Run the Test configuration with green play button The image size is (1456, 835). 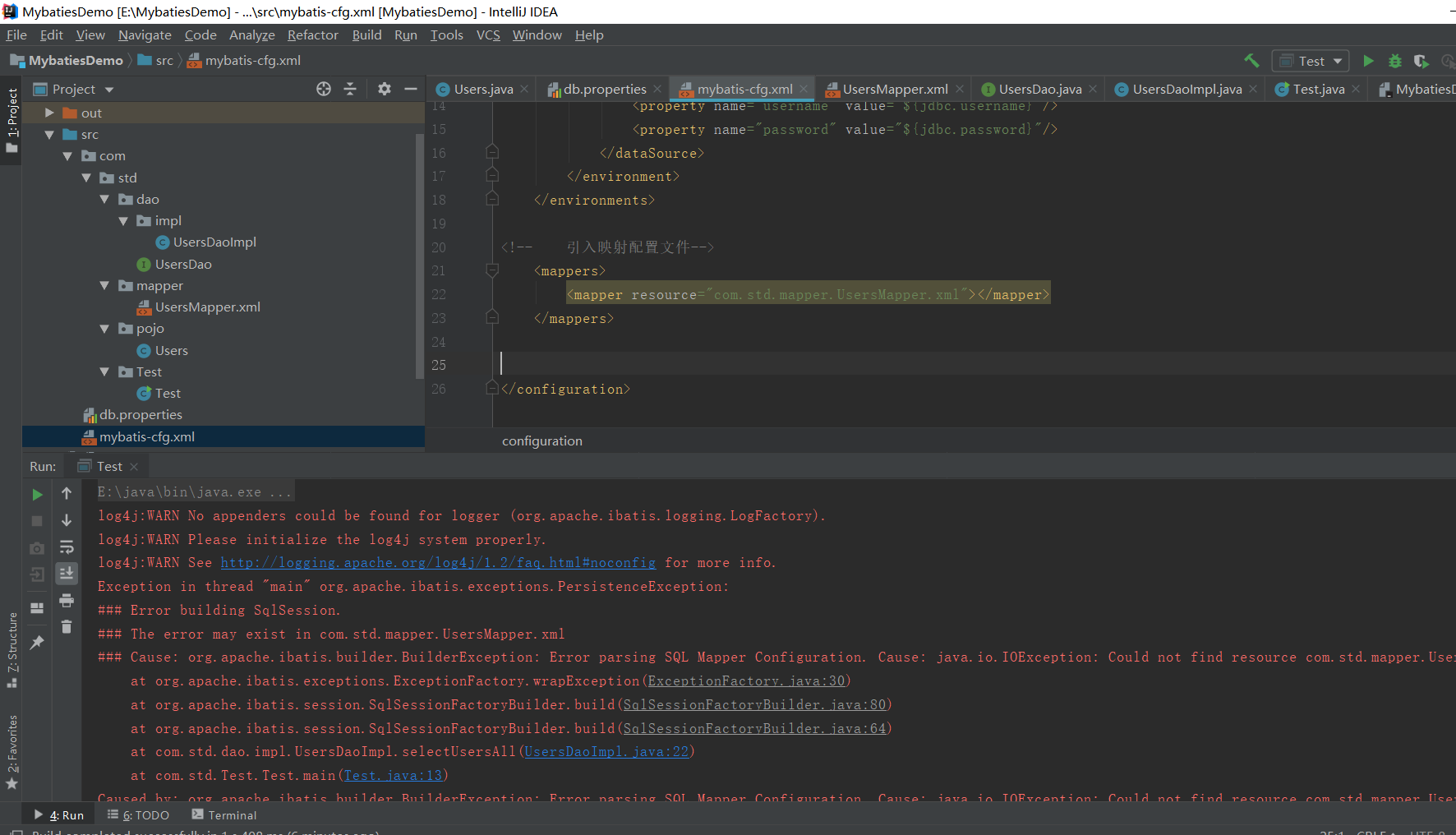(x=1368, y=61)
